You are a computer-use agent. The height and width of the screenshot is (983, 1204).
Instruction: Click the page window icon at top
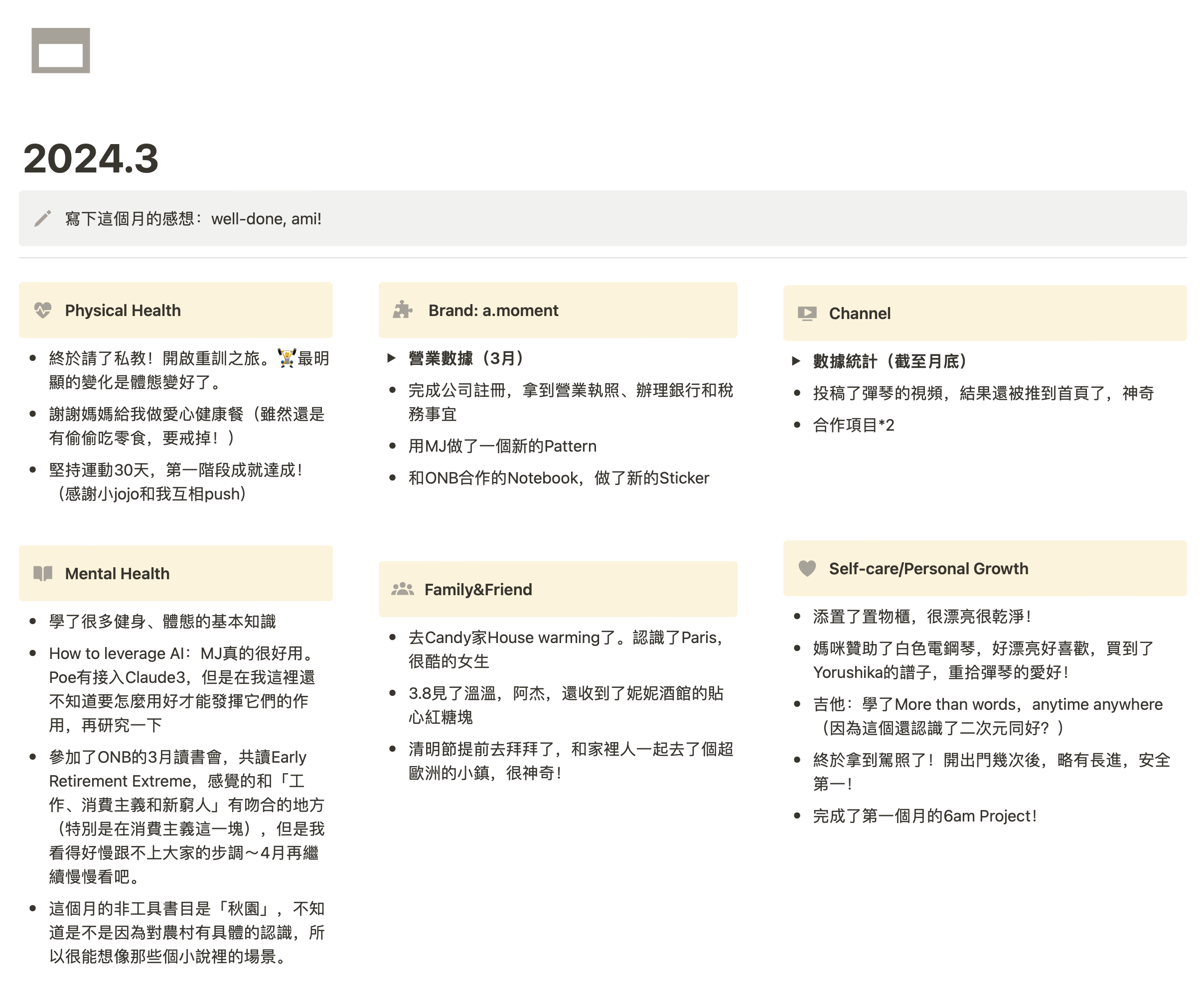[61, 50]
